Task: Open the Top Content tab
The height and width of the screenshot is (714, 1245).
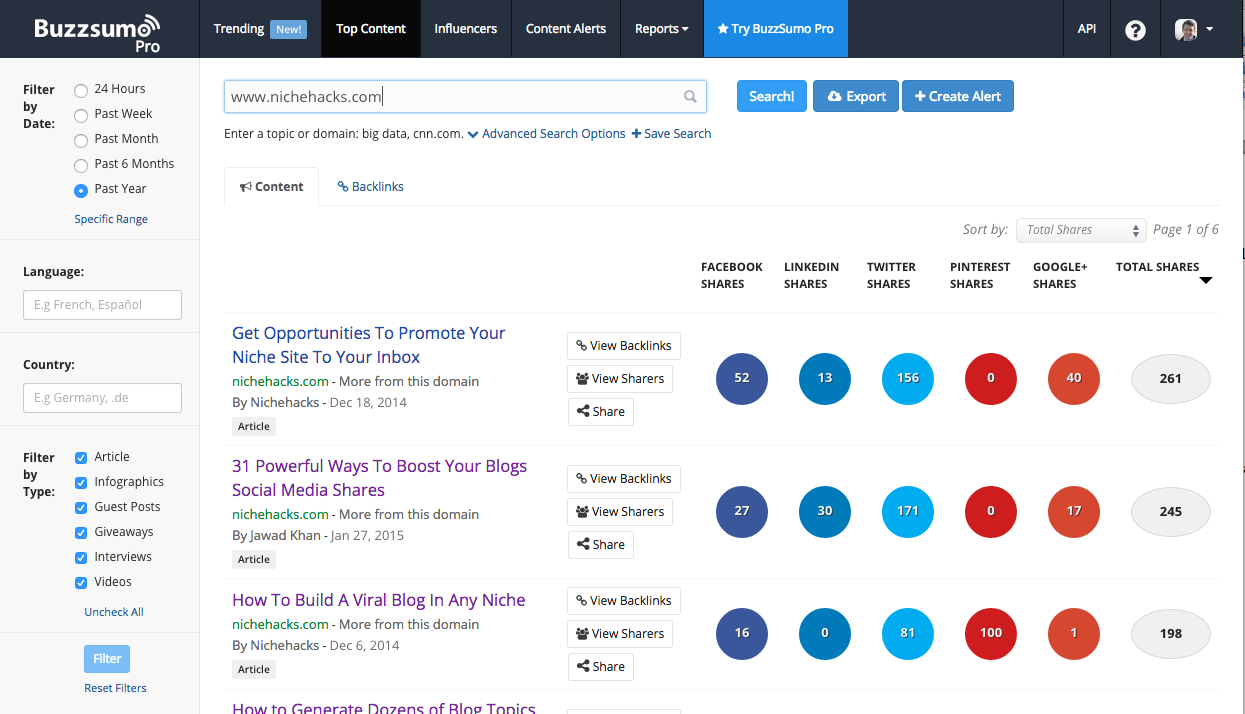Action: 371,29
